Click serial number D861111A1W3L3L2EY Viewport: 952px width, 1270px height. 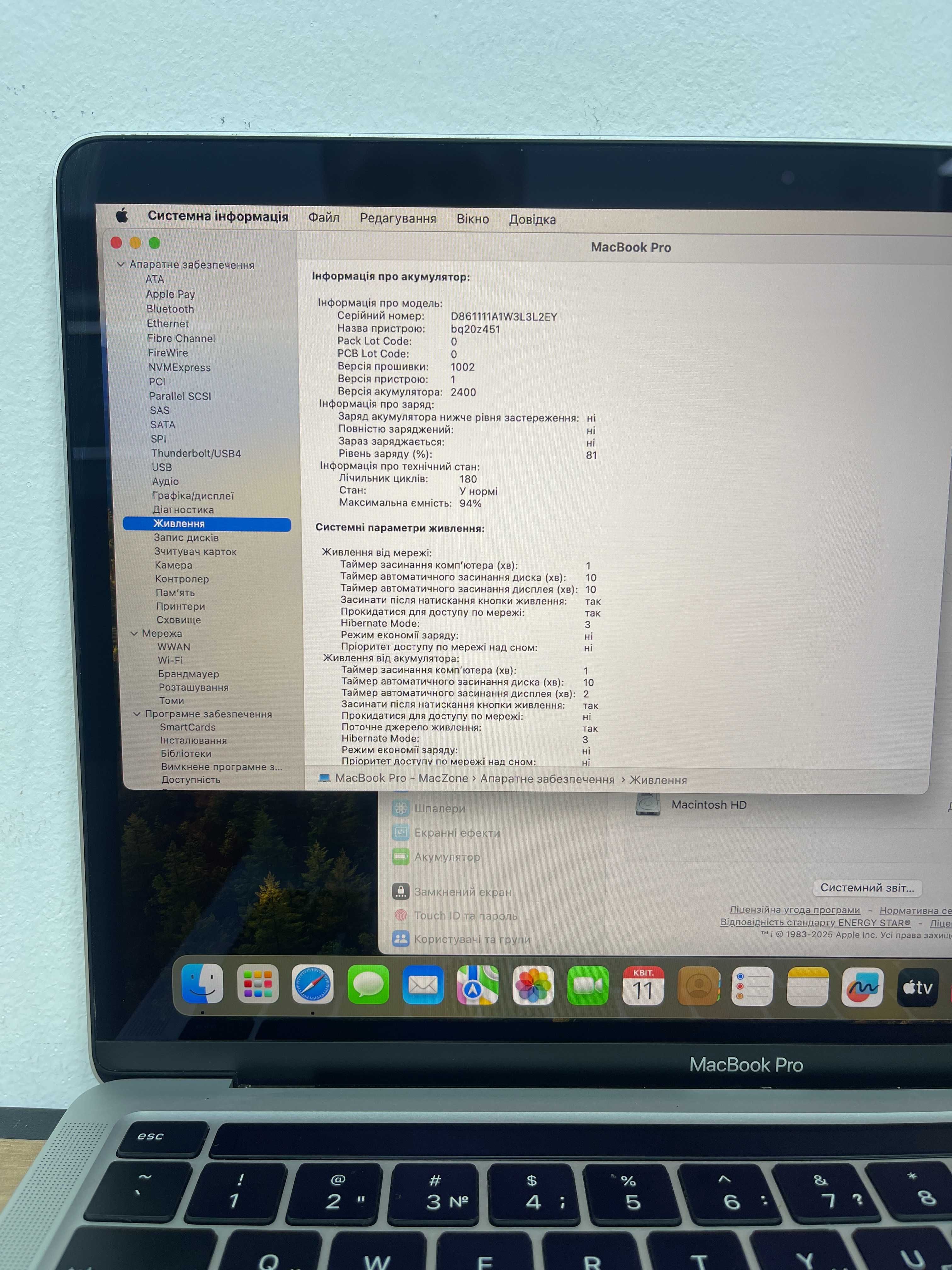[504, 317]
